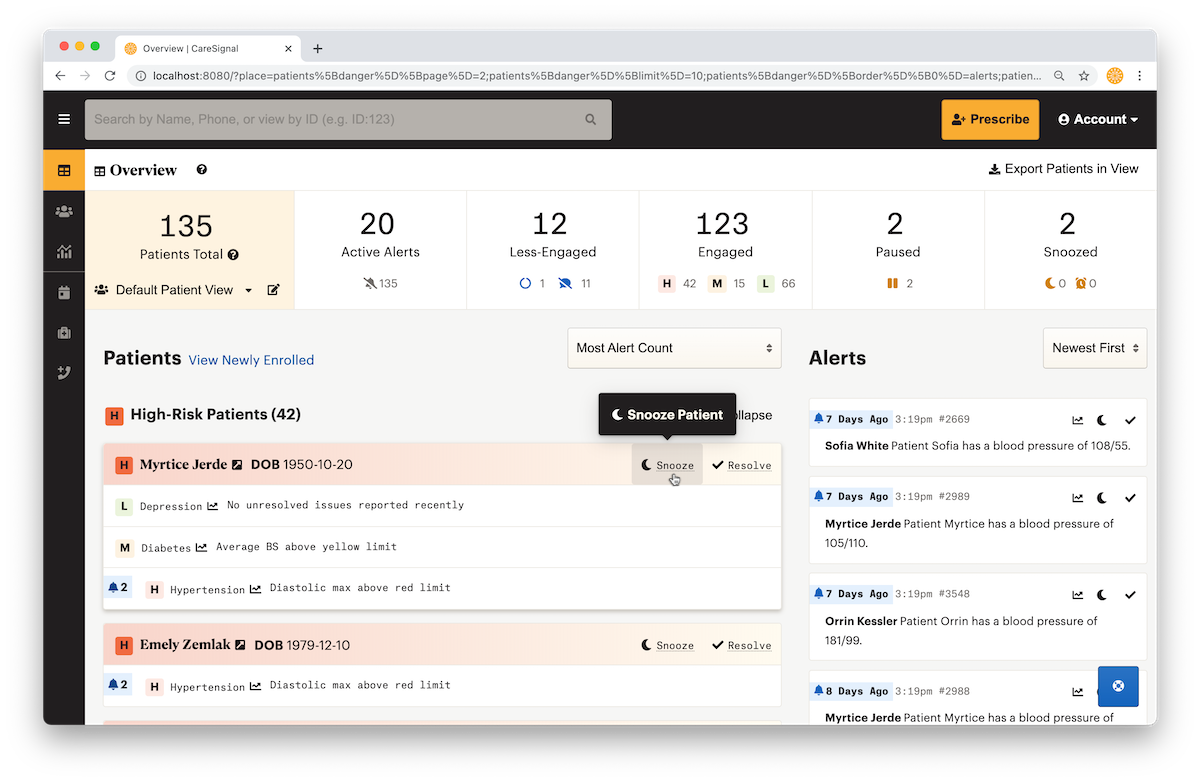Click the bell alert badge on Myrtice Jerde's Hypertension row
The image size is (1200, 782).
tap(118, 587)
